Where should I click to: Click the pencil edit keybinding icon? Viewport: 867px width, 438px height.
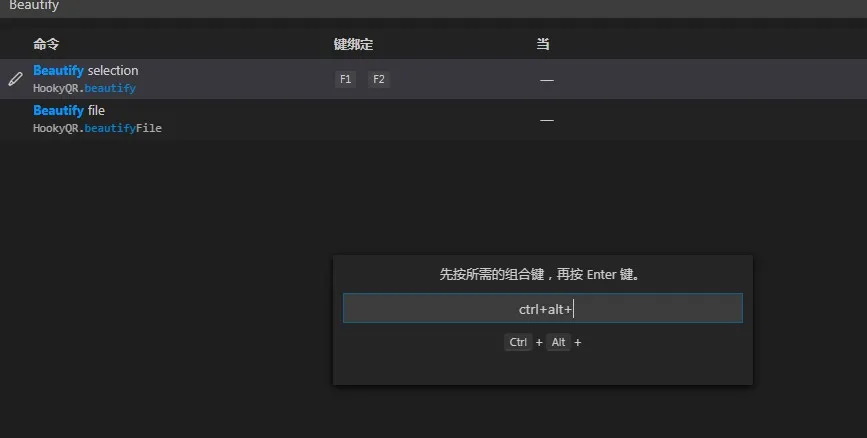tap(15, 79)
